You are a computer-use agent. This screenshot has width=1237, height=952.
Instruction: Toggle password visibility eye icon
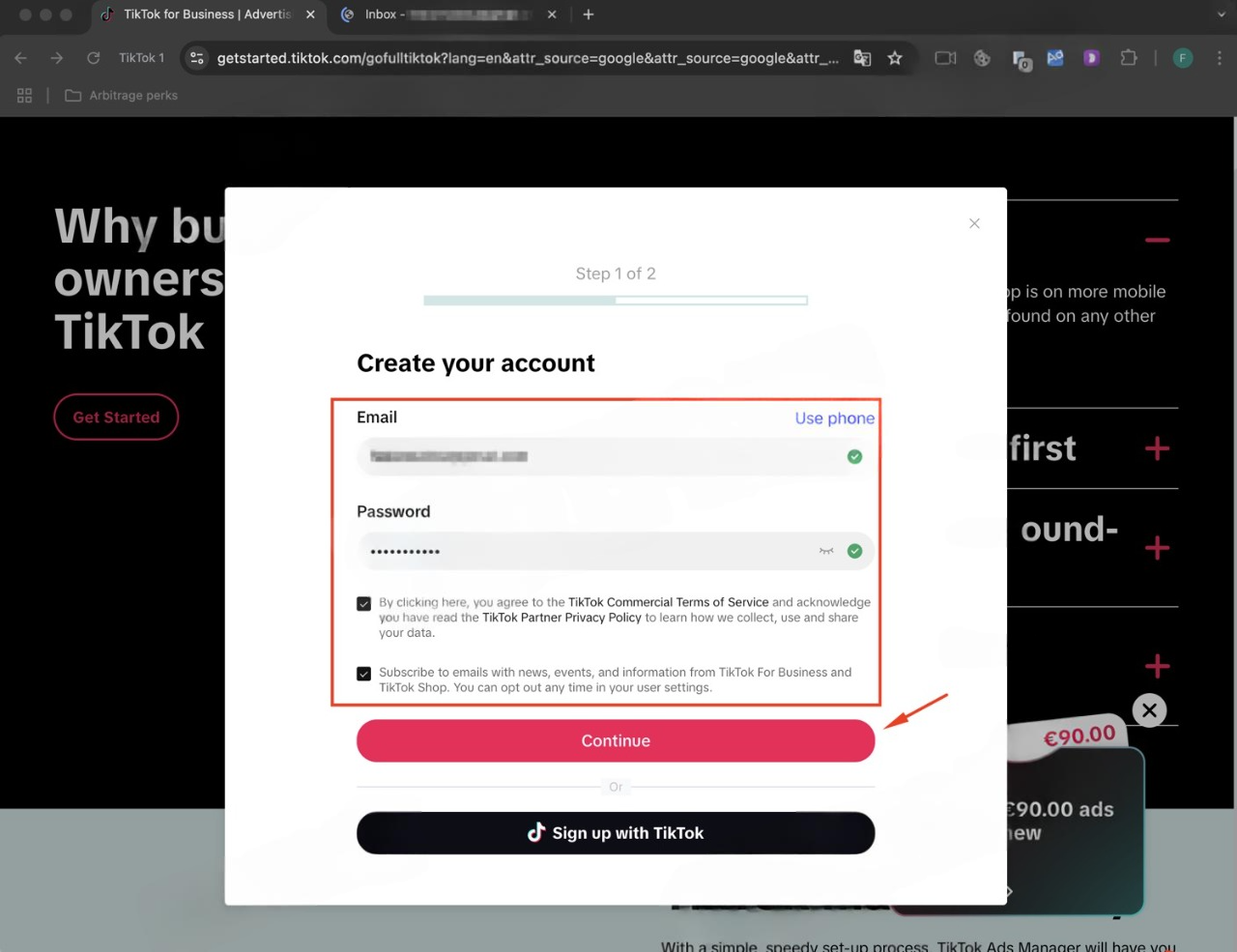[826, 551]
